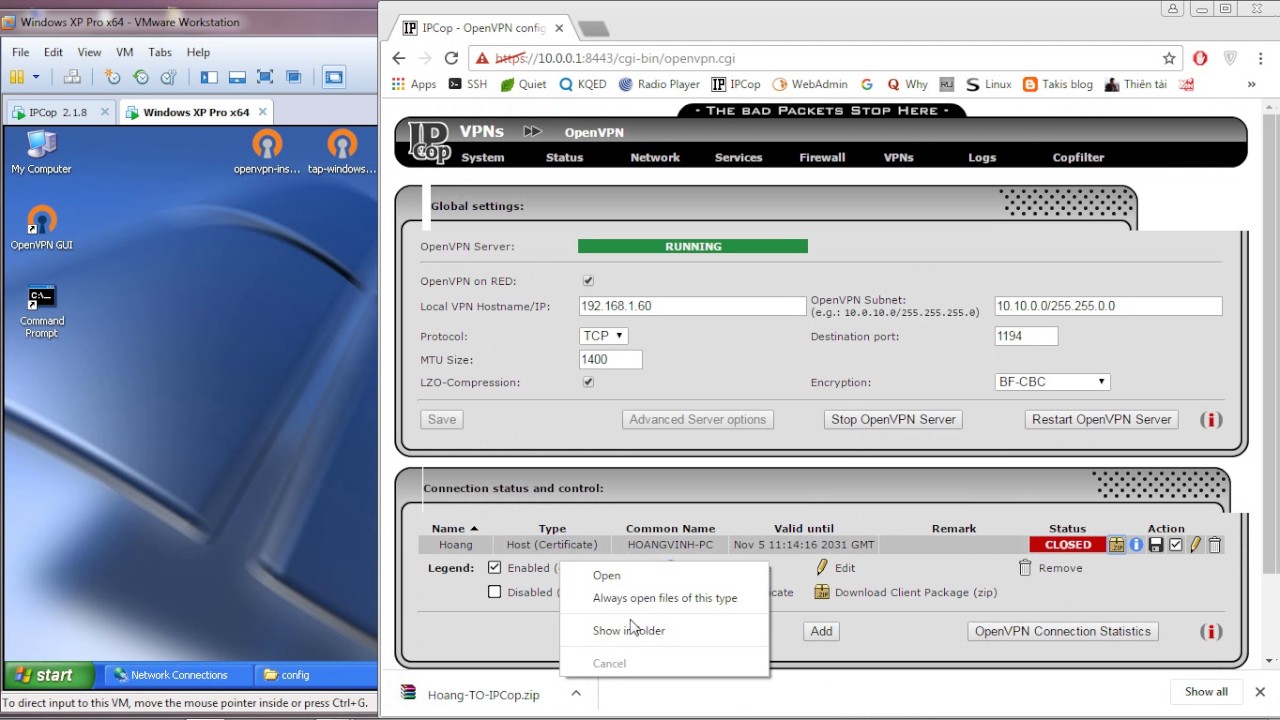Click the Destination port field

coord(1026,336)
